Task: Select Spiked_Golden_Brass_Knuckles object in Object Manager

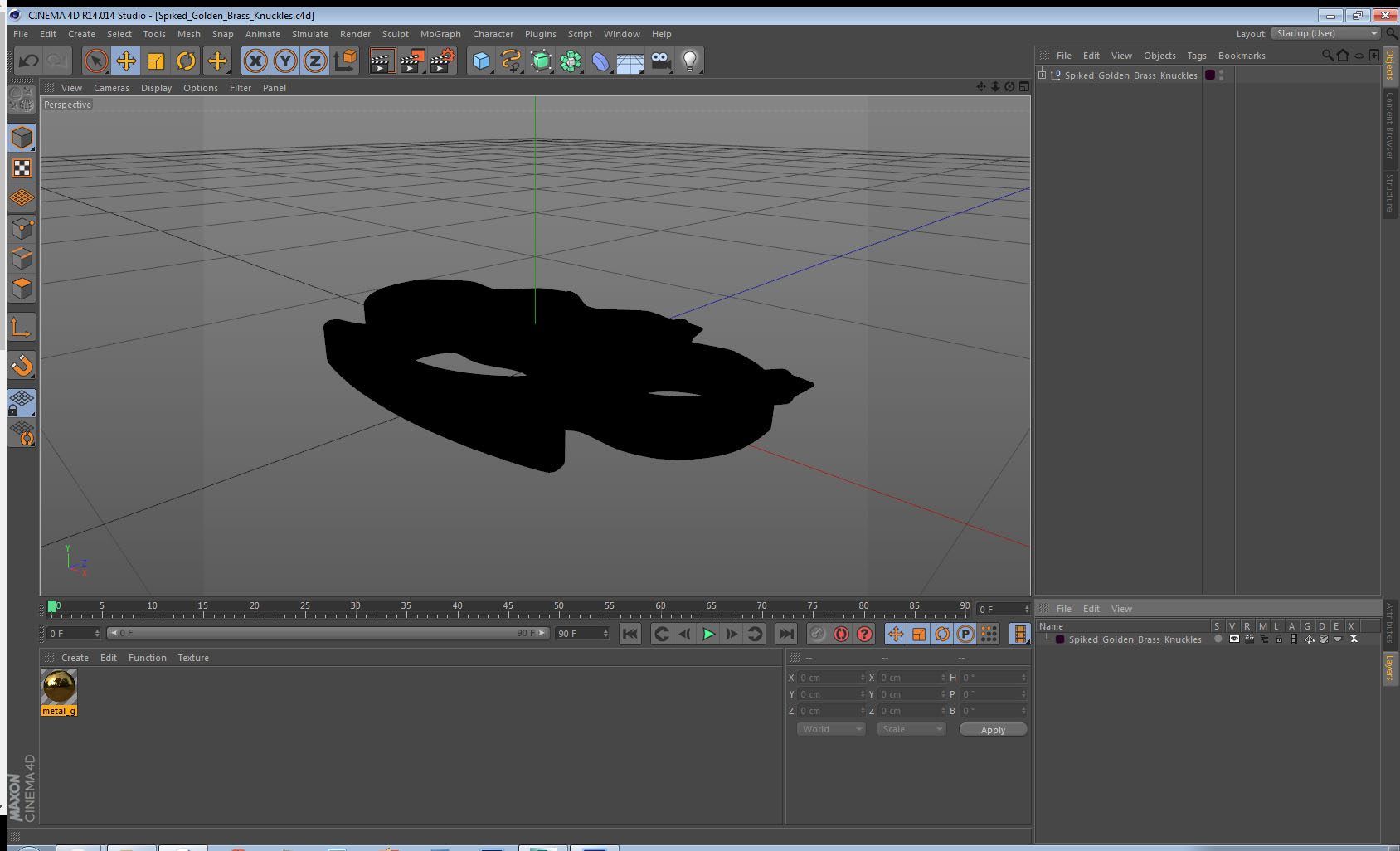Action: (1130, 75)
